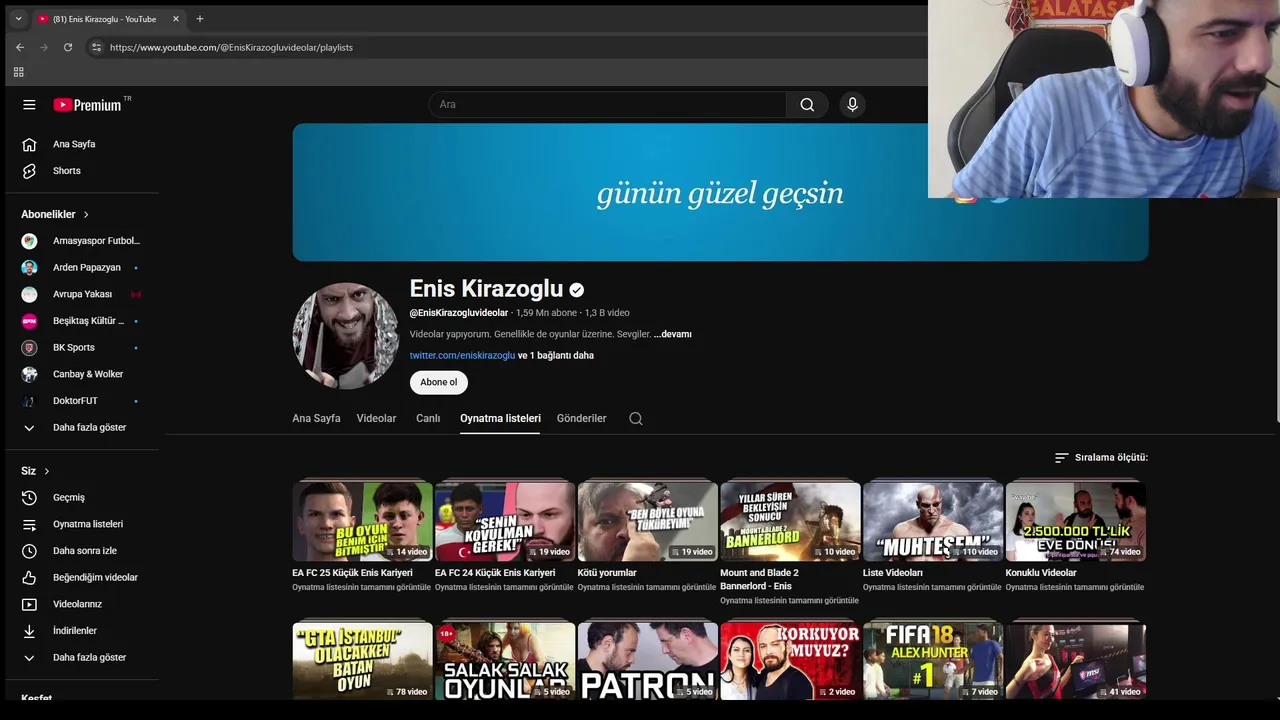Open the tab search dropdown arrow

pyautogui.click(x=18, y=18)
